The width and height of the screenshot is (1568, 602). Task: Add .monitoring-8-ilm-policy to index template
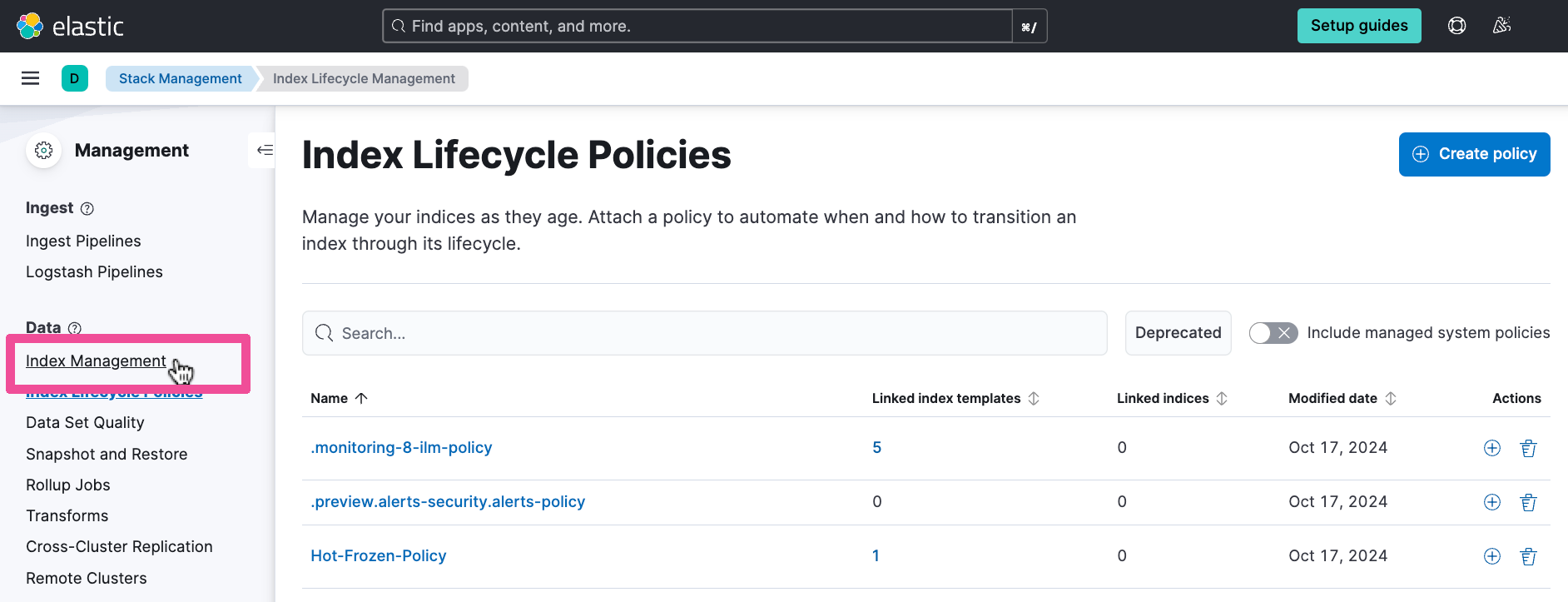click(x=1492, y=448)
